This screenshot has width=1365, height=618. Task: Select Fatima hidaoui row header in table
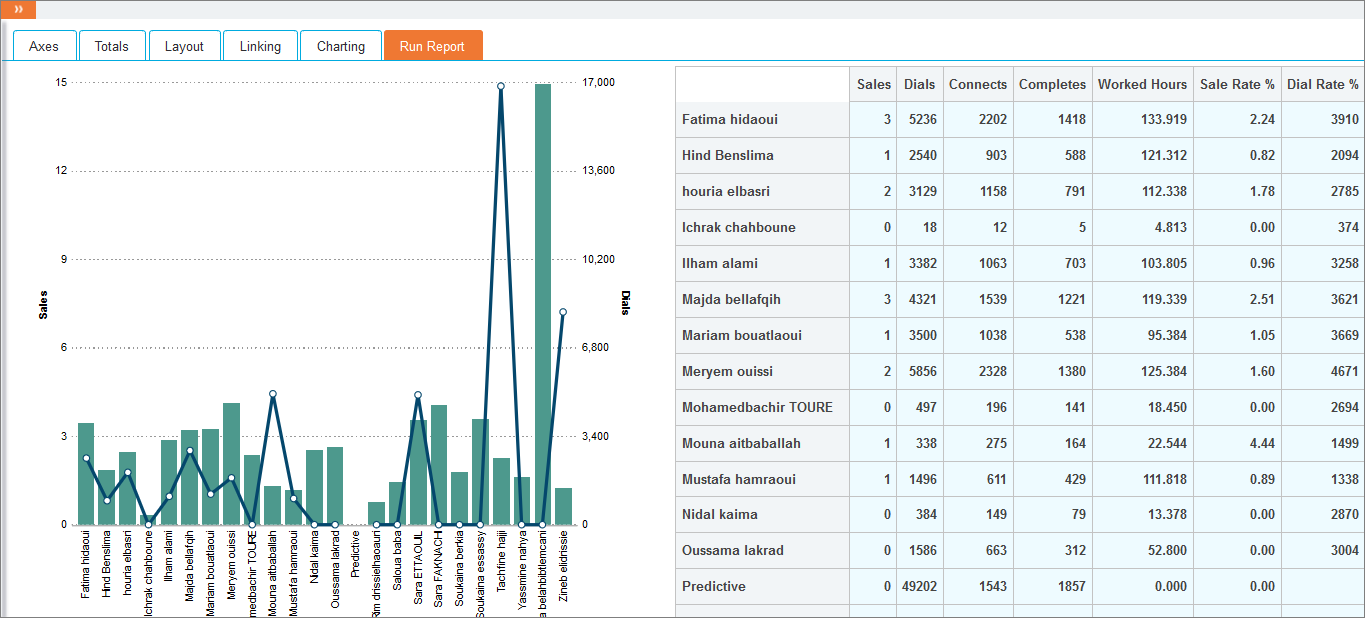763,120
